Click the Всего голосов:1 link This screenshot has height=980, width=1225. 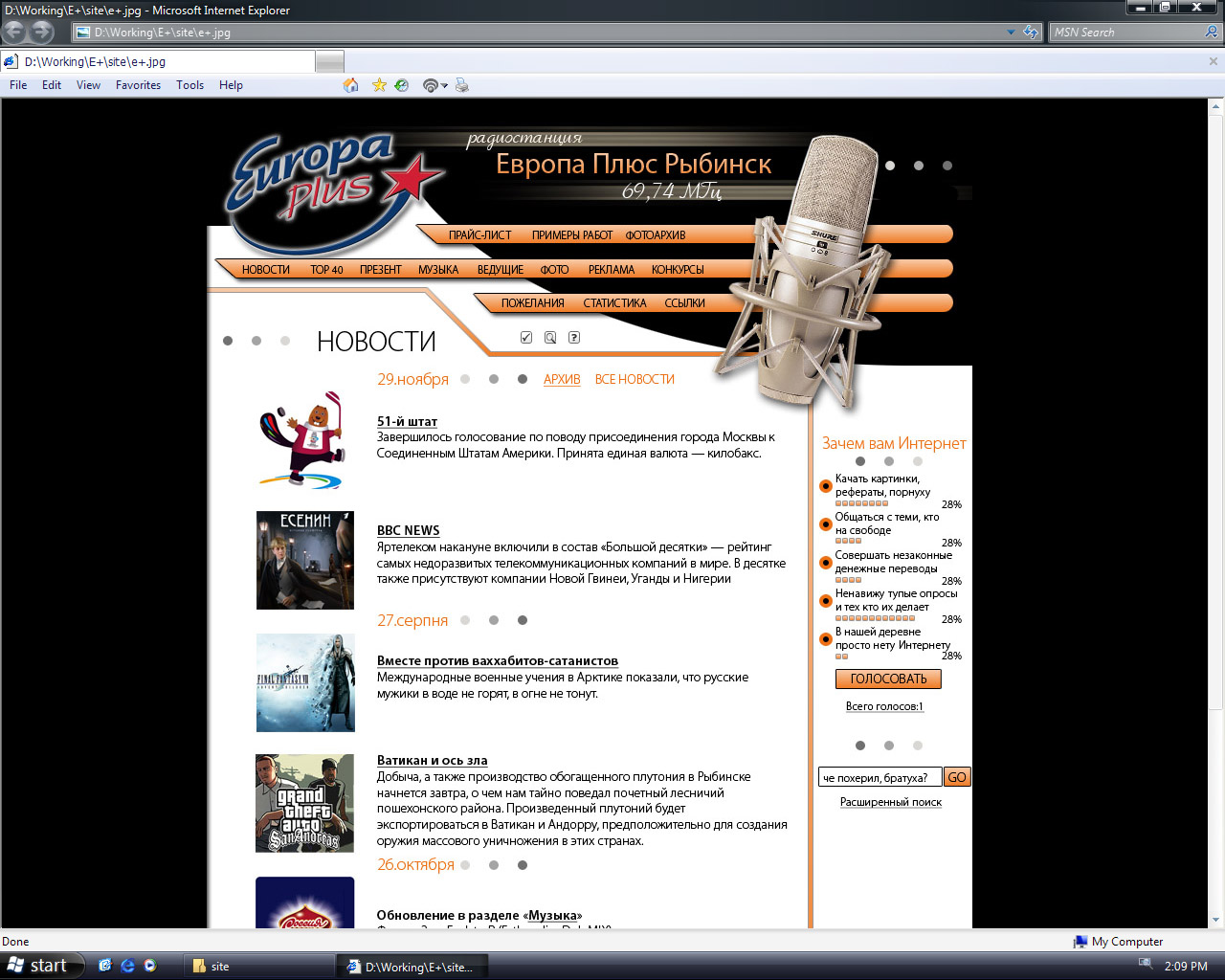click(x=884, y=707)
